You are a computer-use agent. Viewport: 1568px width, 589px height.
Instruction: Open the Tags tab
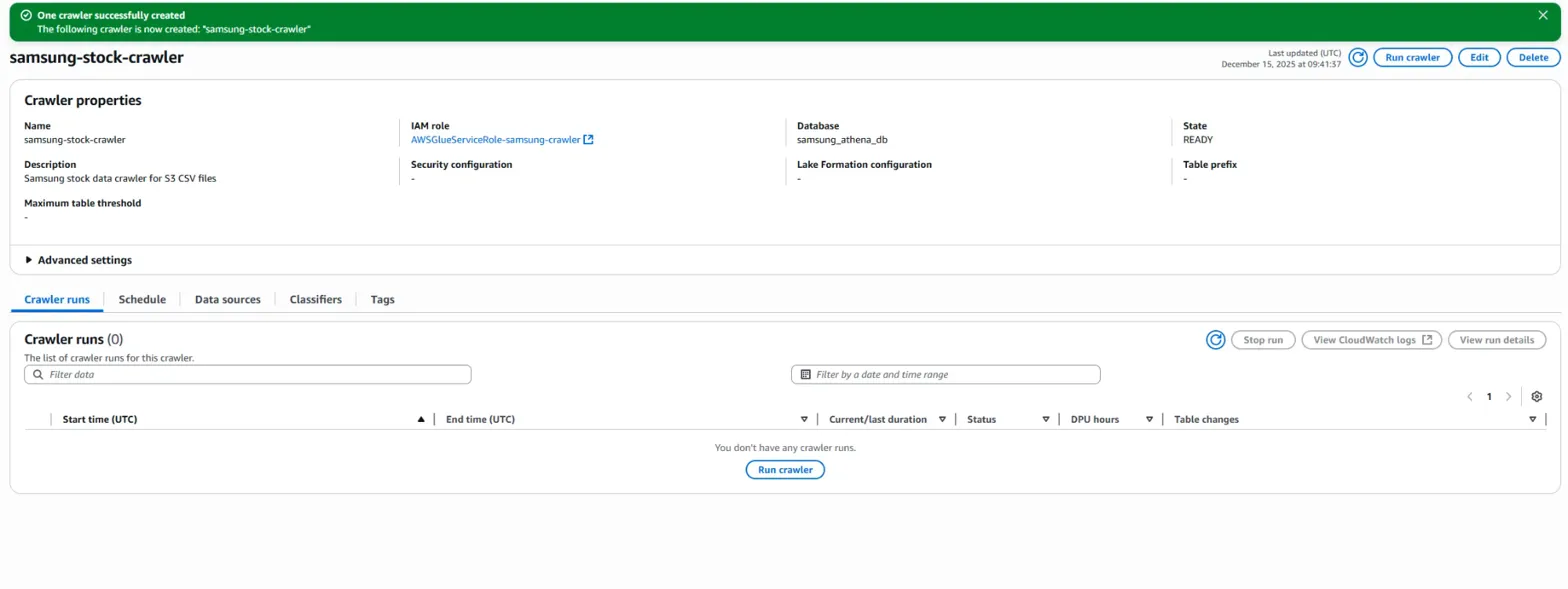tap(382, 299)
